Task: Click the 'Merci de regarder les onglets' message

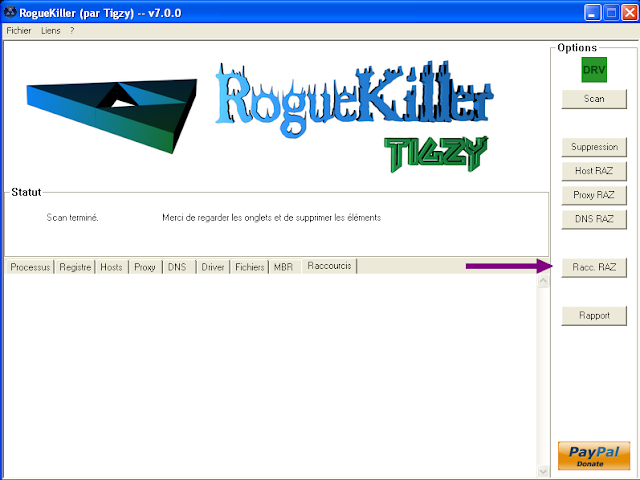Action: pos(271,218)
